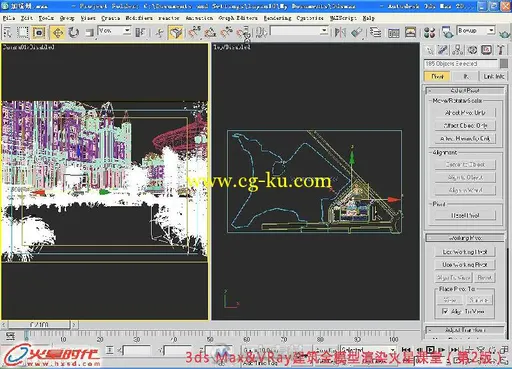Click frame 50 on the track bar
Image resolution: width=512 pixels, height=369 pixels.
210,339
